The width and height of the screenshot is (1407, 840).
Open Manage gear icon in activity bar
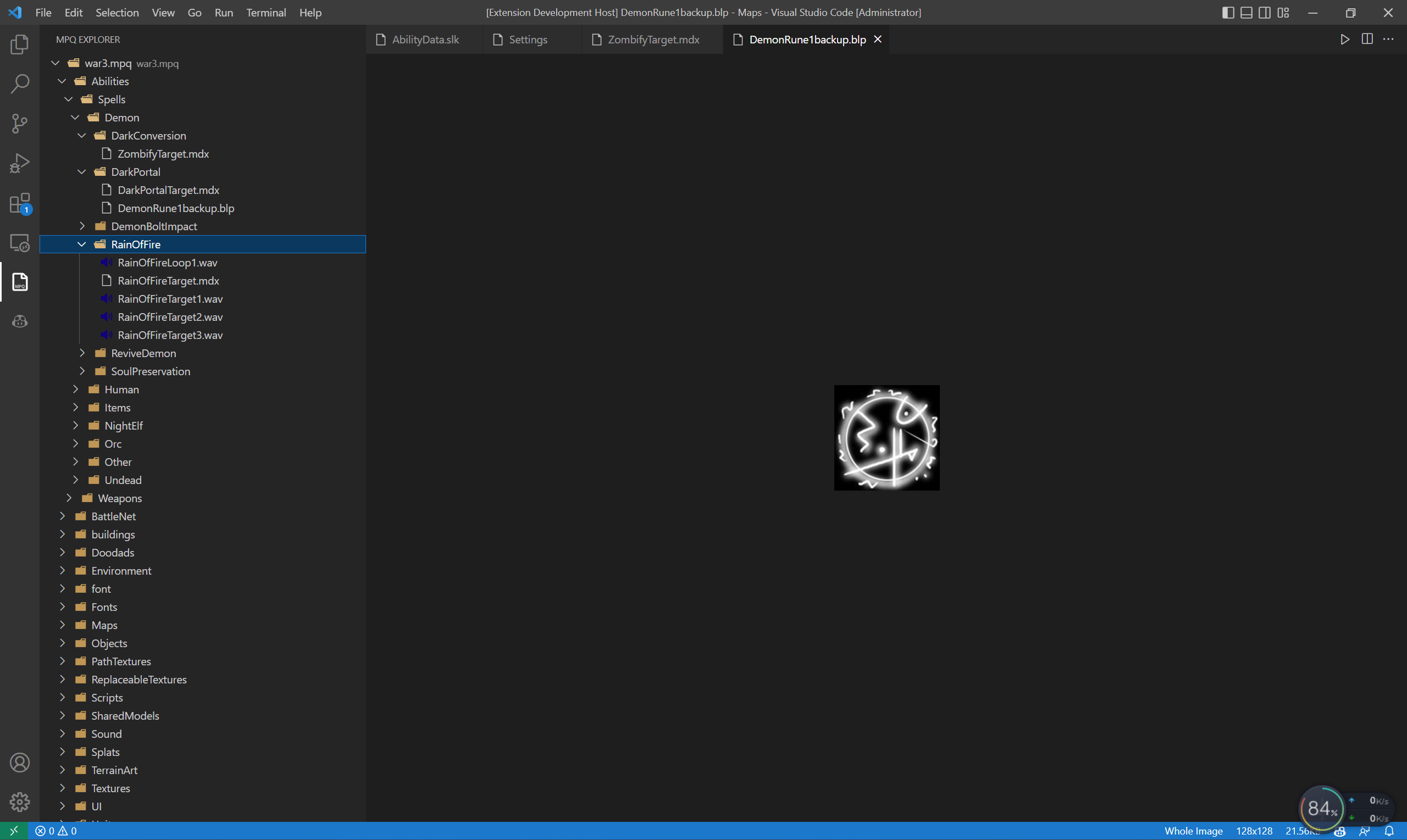click(x=20, y=802)
